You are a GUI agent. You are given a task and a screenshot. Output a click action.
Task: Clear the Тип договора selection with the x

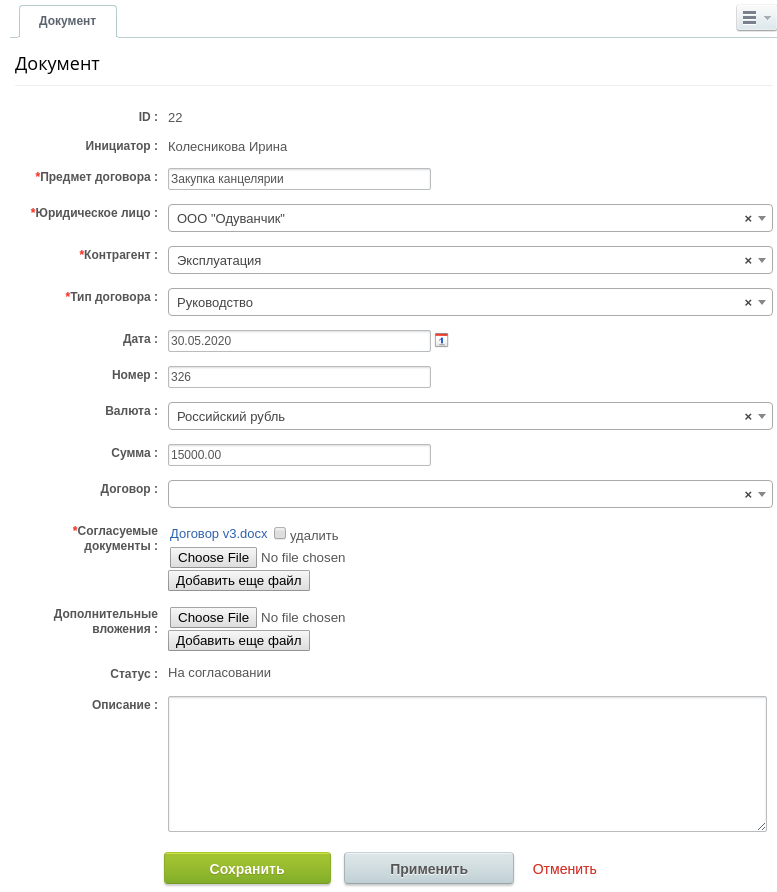(x=748, y=302)
